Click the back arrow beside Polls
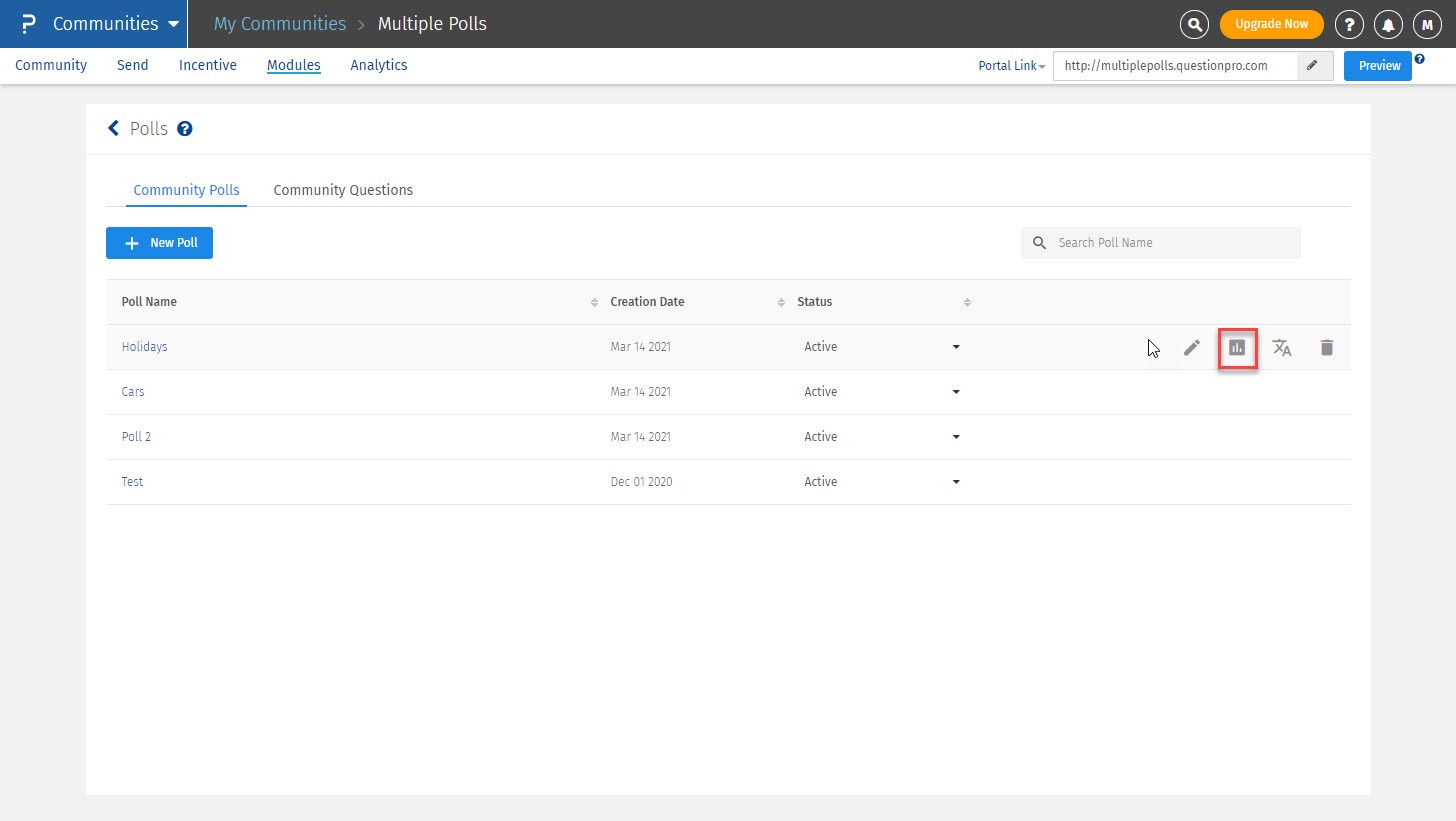 click(113, 129)
